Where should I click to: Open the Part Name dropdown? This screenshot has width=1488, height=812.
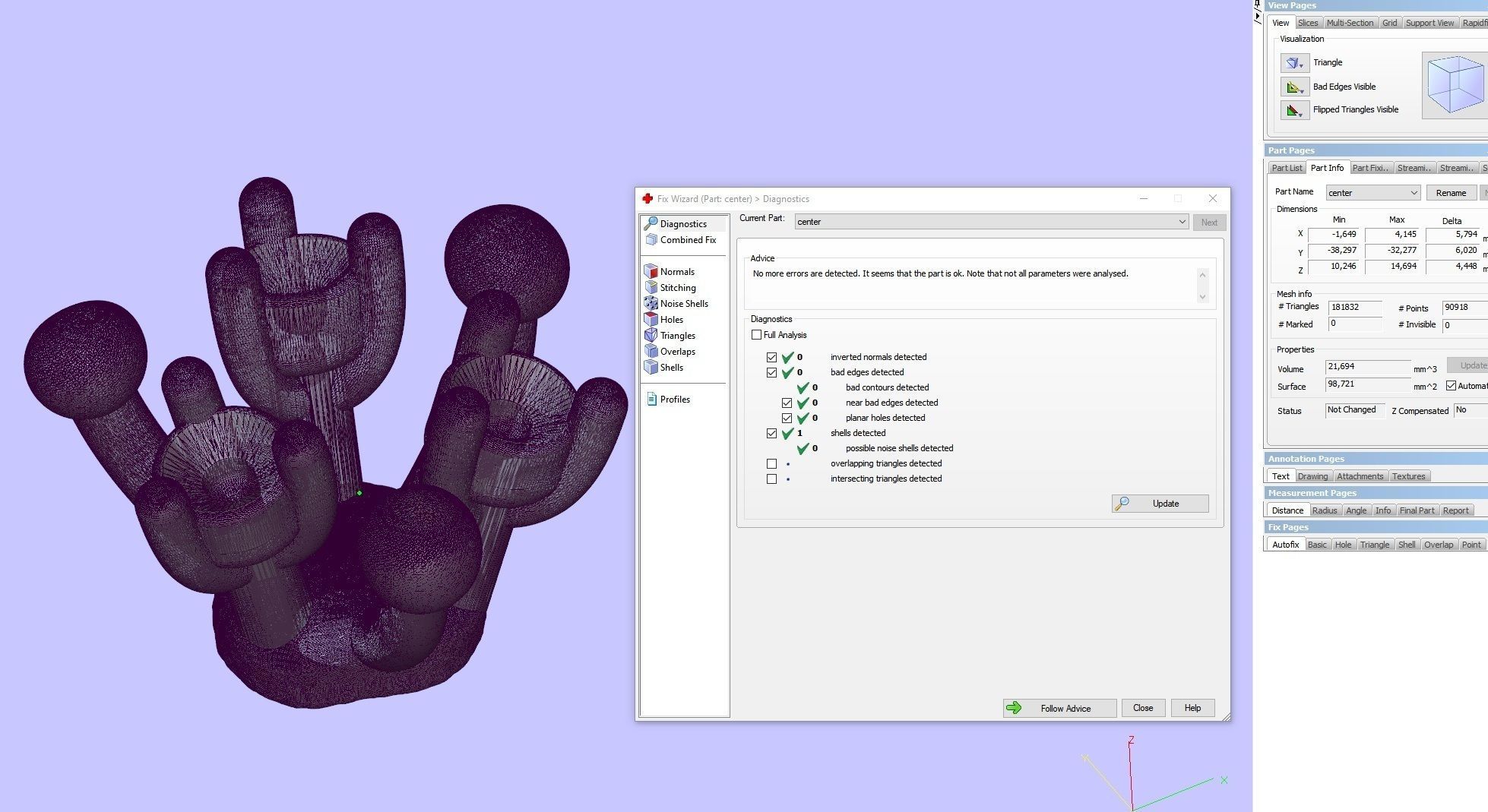[1372, 193]
